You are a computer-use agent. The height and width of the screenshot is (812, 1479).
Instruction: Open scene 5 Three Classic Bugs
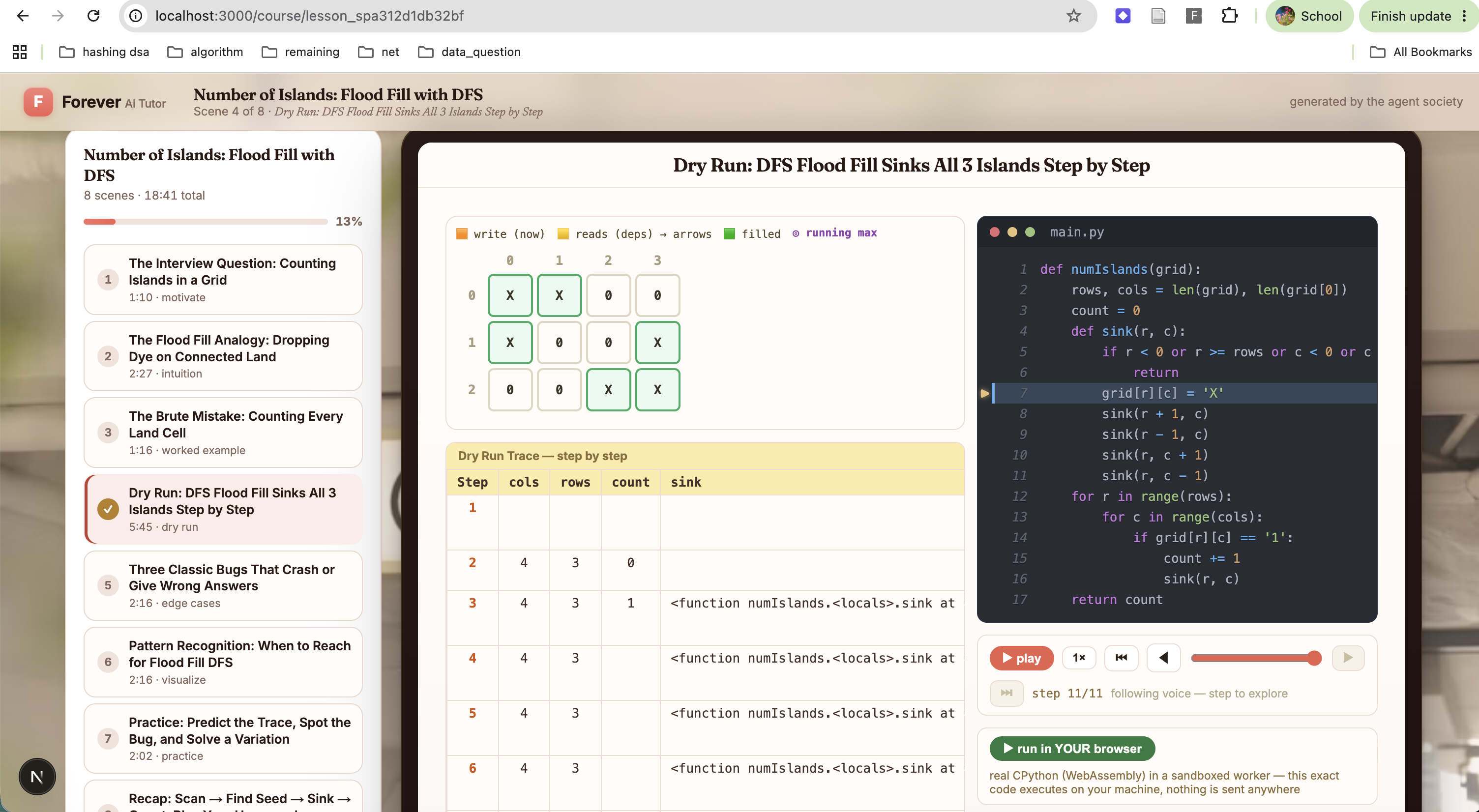[x=223, y=585]
